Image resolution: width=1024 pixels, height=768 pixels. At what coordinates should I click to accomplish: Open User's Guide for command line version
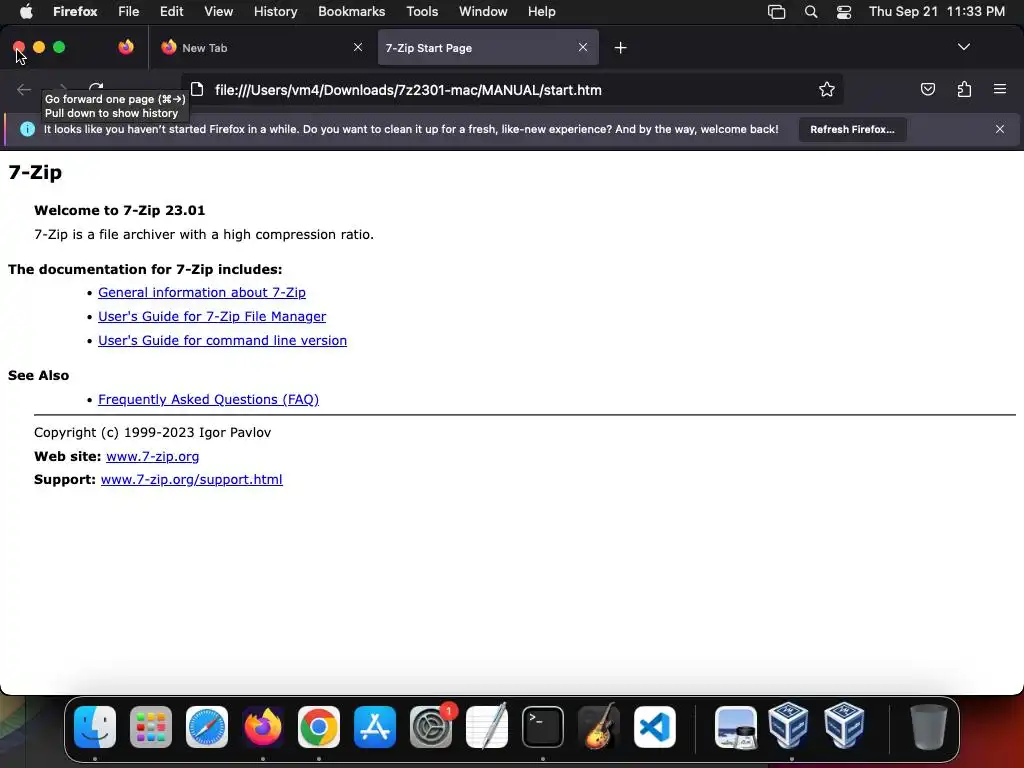pos(222,340)
